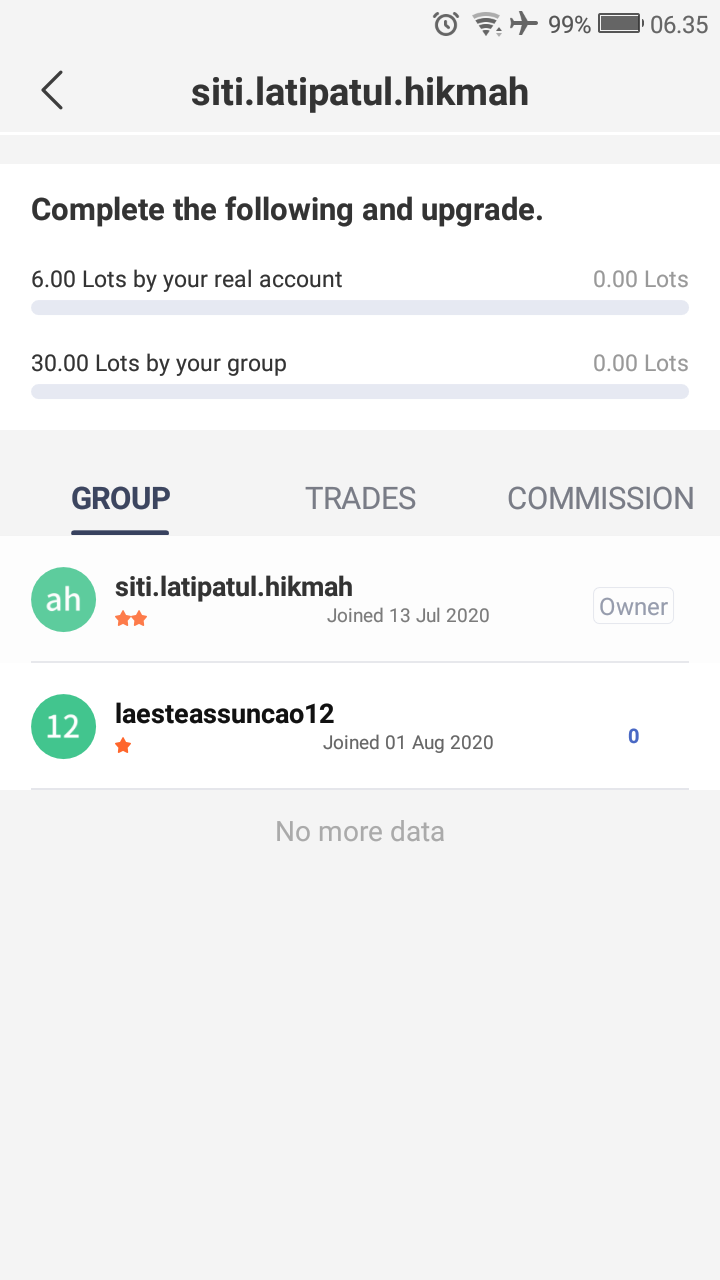Tap the Wi-Fi status icon
This screenshot has width=720, height=1280.
tap(487, 24)
